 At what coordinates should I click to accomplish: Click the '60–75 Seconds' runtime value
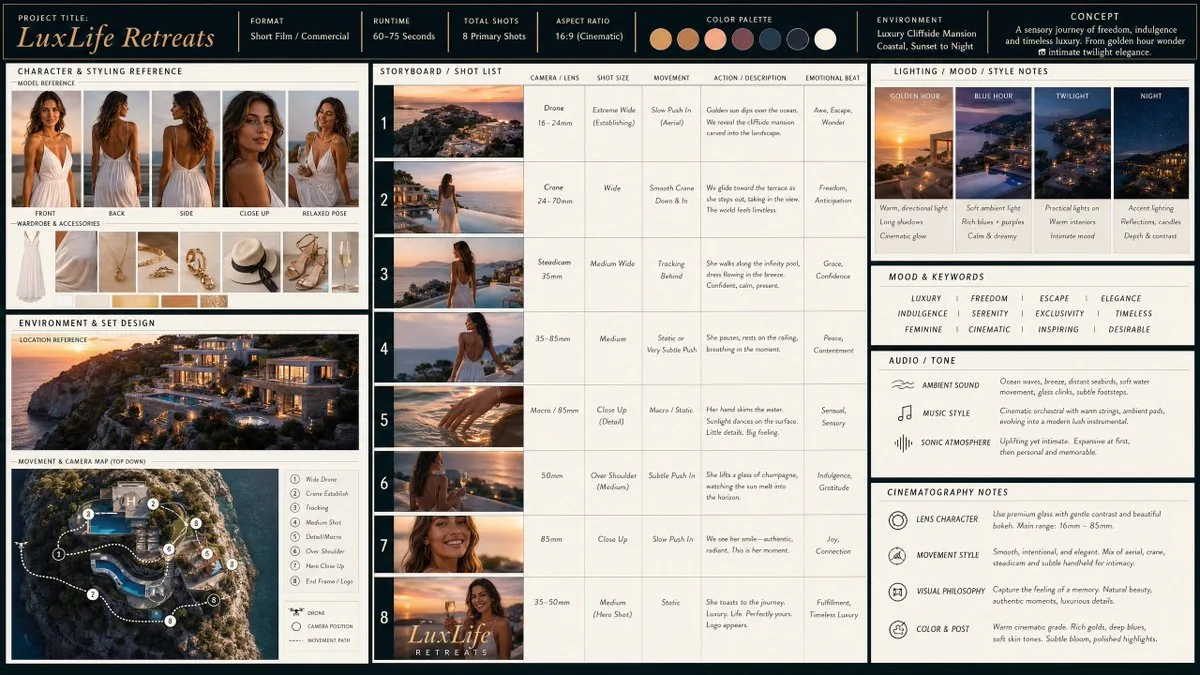(x=404, y=37)
